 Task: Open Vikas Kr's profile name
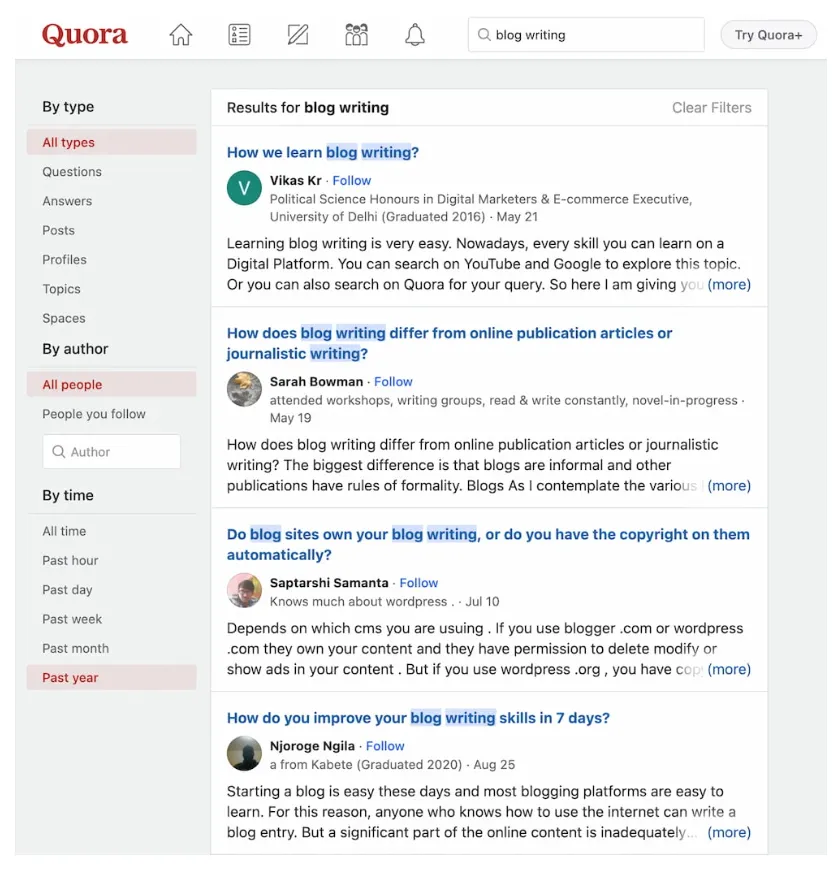coord(295,181)
